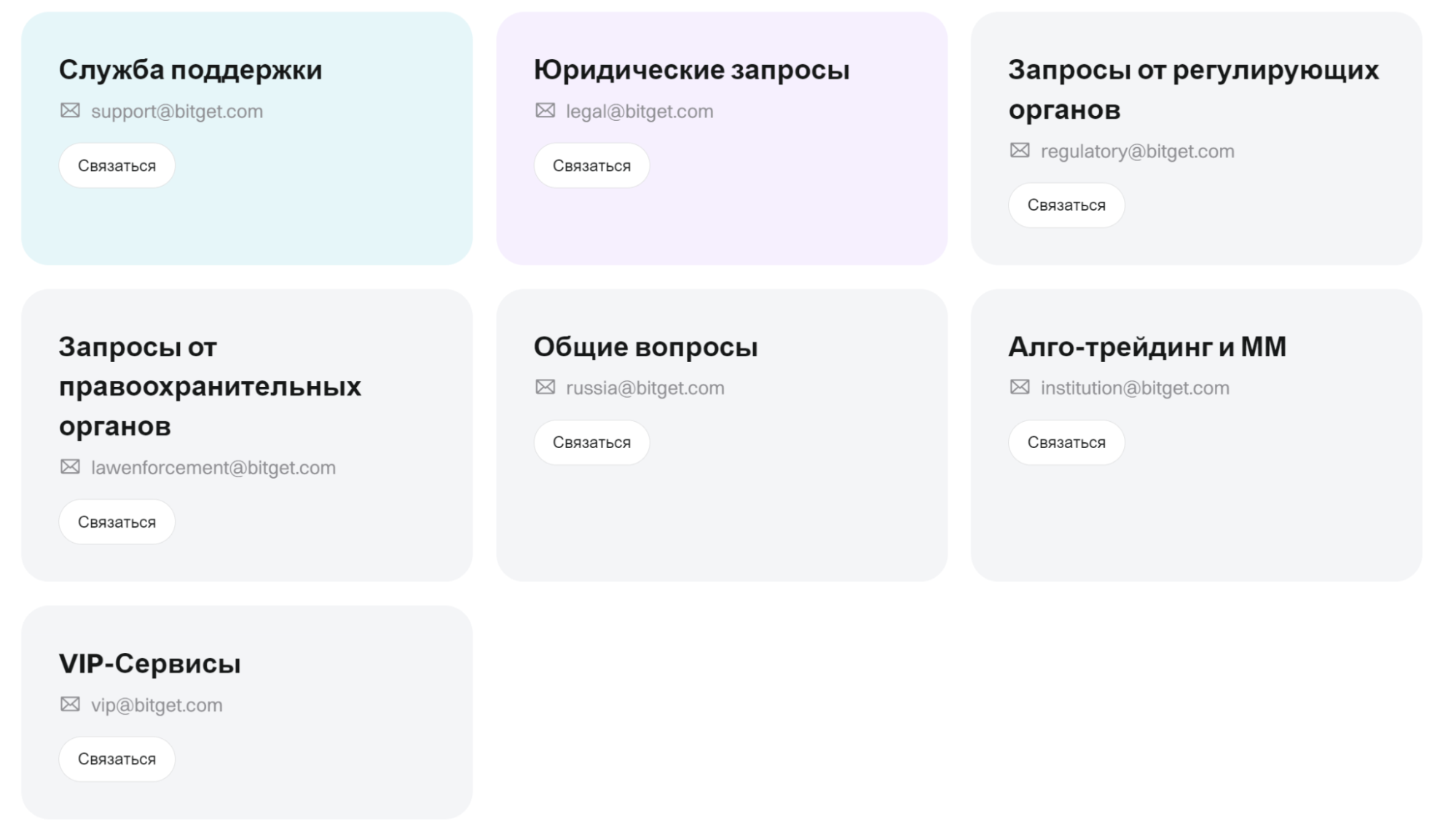
Task: Open the legal@bitget.com email address
Action: 640,111
